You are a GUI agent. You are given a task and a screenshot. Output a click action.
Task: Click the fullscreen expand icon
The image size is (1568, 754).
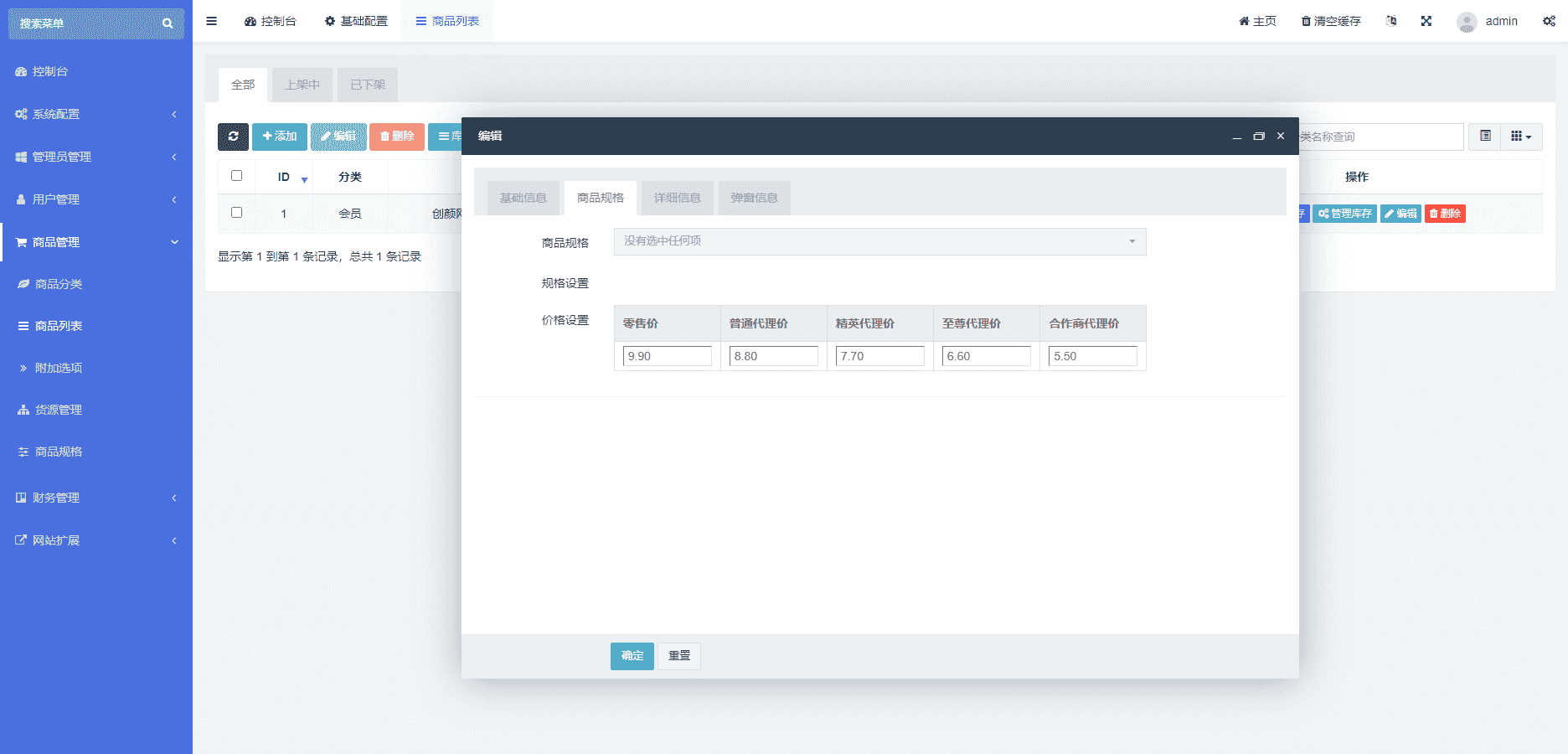(1426, 21)
